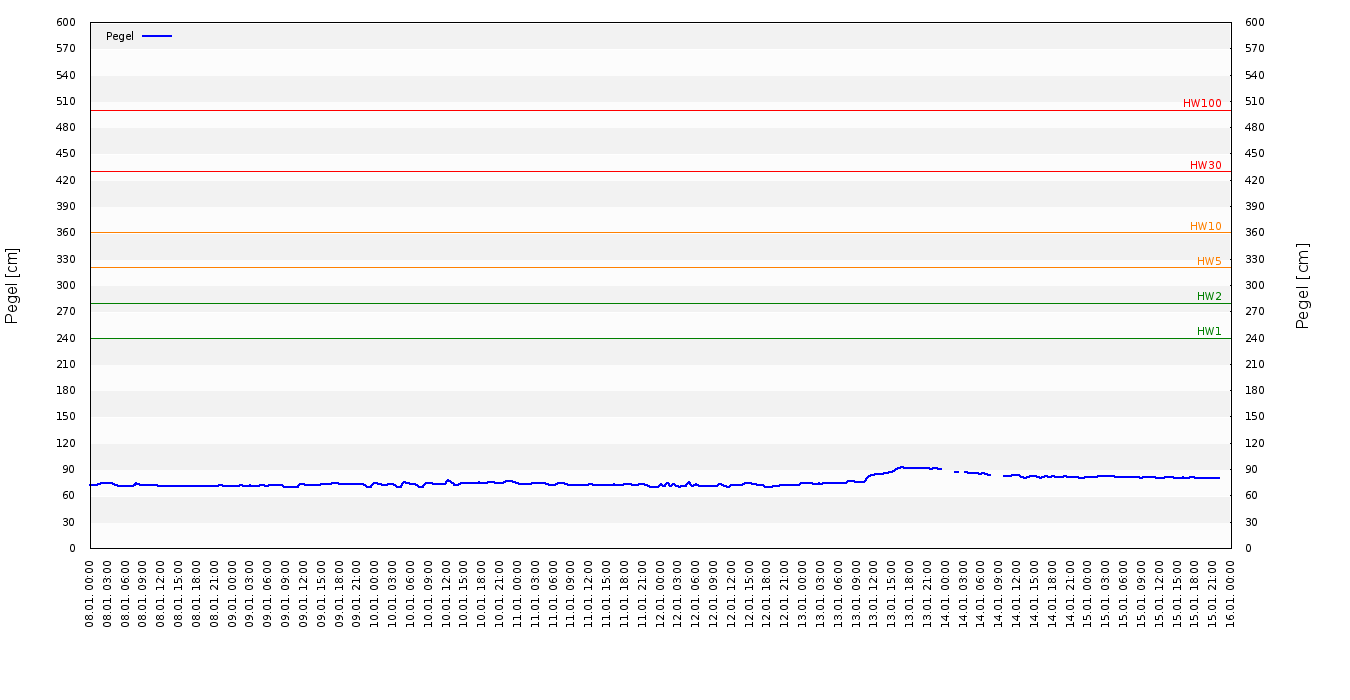
Task: Select the green HW2 threshold label
Action: (x=1209, y=296)
